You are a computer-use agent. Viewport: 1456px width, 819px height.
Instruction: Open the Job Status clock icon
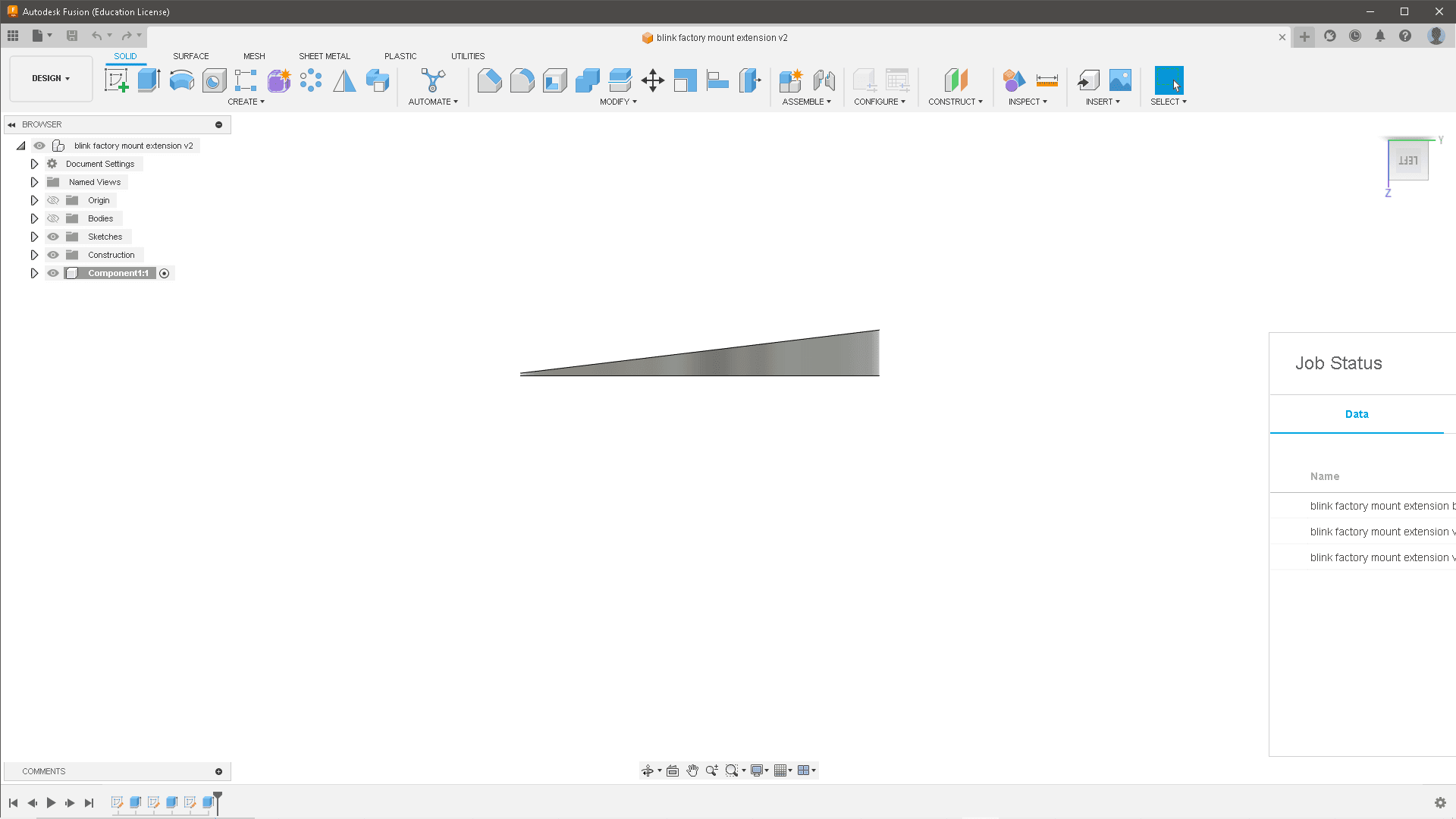pyautogui.click(x=1354, y=36)
